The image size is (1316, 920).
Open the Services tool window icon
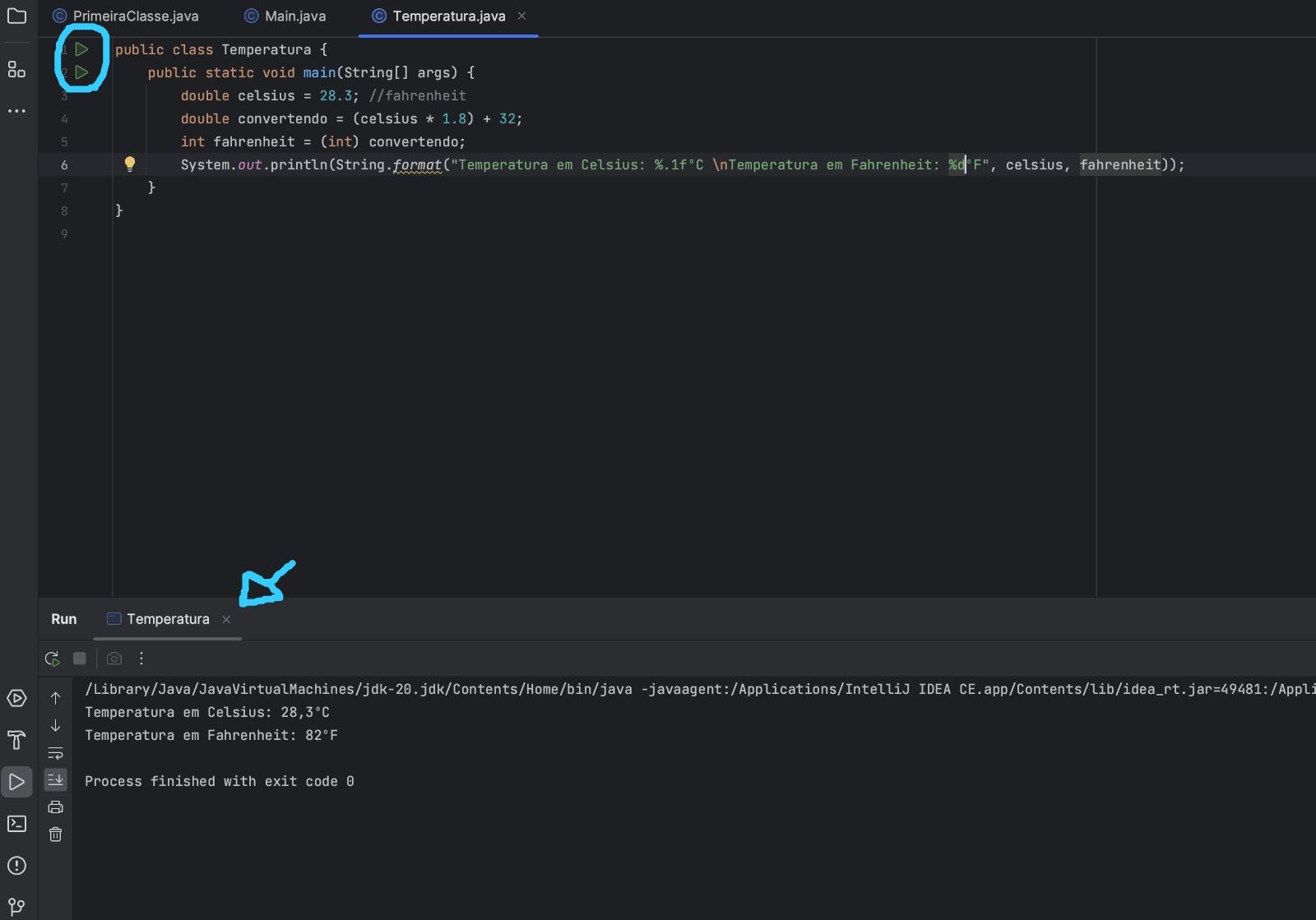16,698
